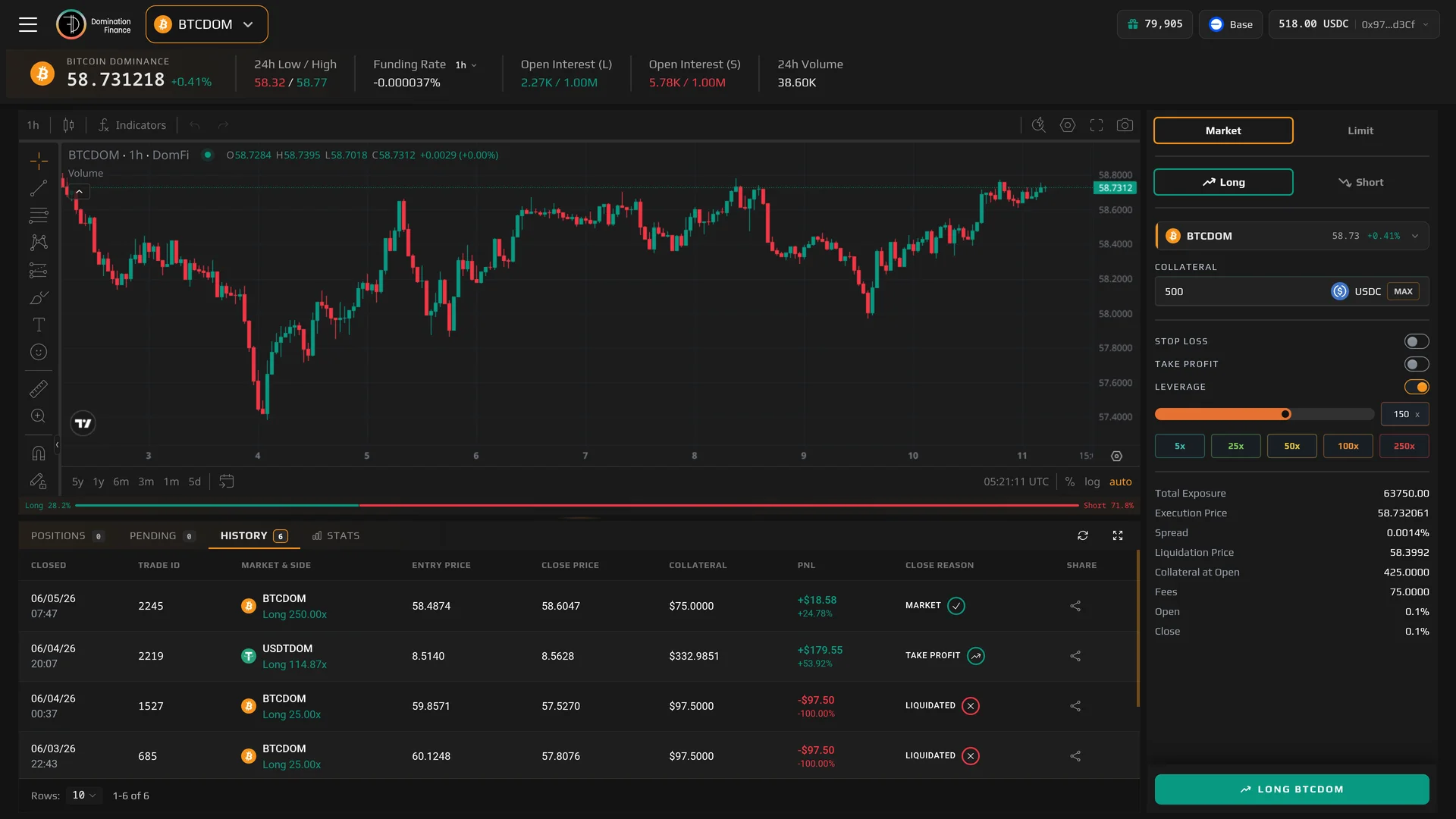
Task: Open axis settings gear at chart corner
Action: click(x=1116, y=456)
